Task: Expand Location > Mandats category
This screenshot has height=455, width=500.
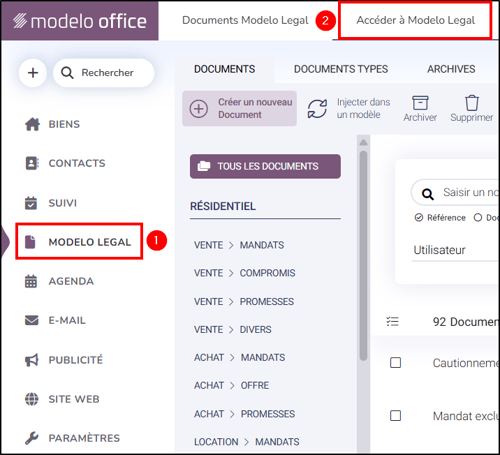Action: [x=247, y=442]
